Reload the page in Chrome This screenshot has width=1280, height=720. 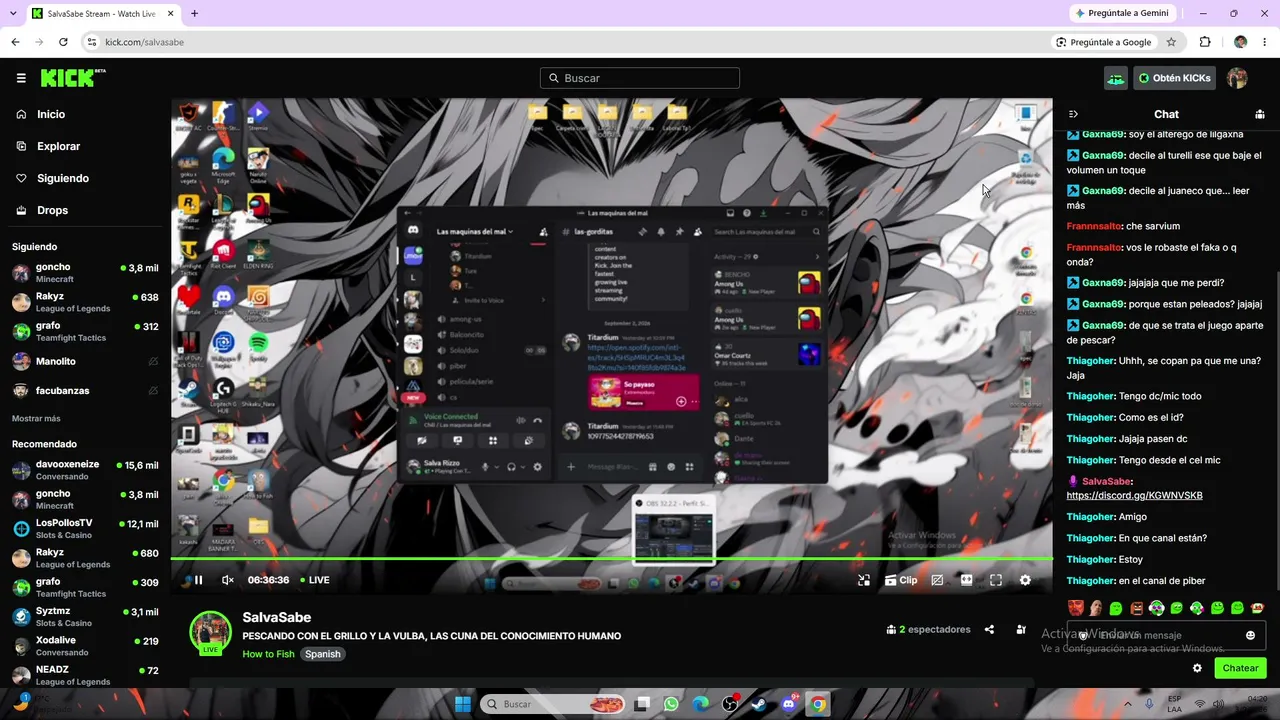coord(63,42)
